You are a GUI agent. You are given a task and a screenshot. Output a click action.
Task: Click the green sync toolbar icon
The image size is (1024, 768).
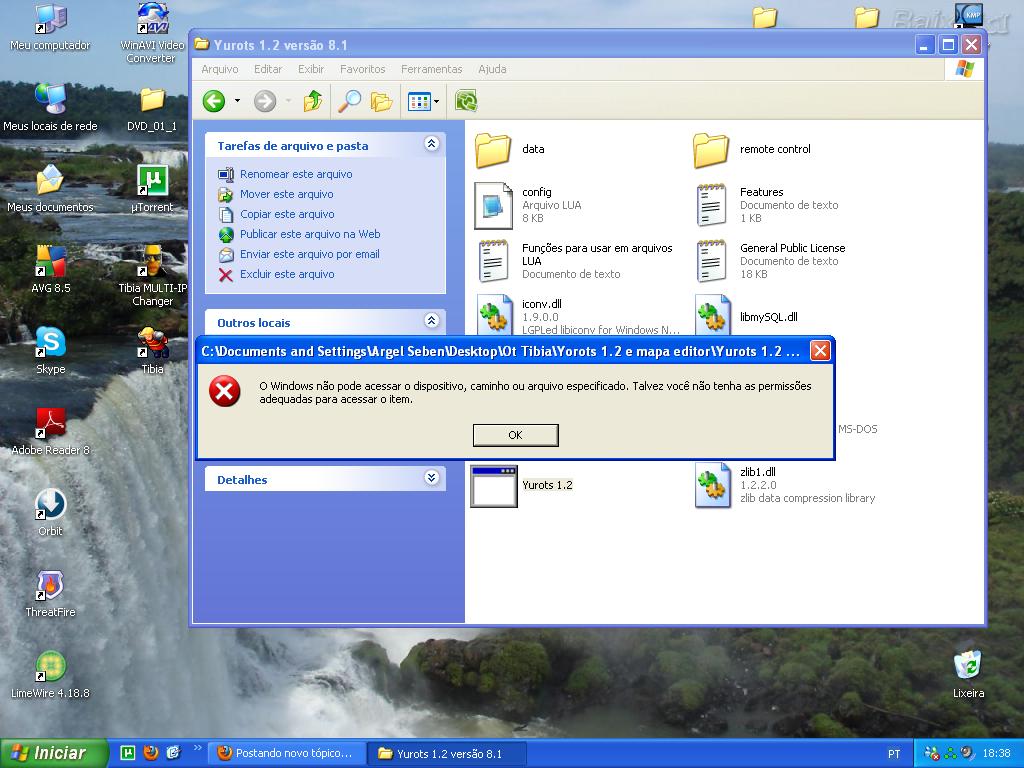(x=466, y=101)
